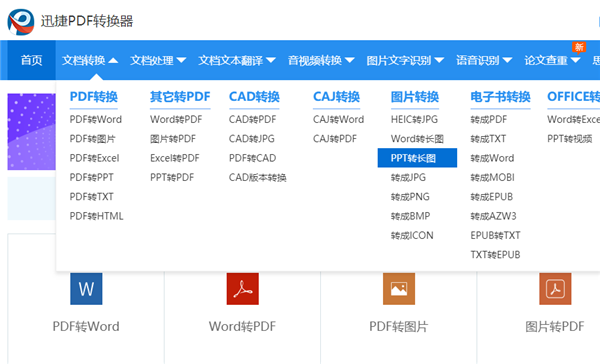Click the blue Word icon above PDF转Word
The height and width of the screenshot is (364, 600).
click(x=86, y=289)
